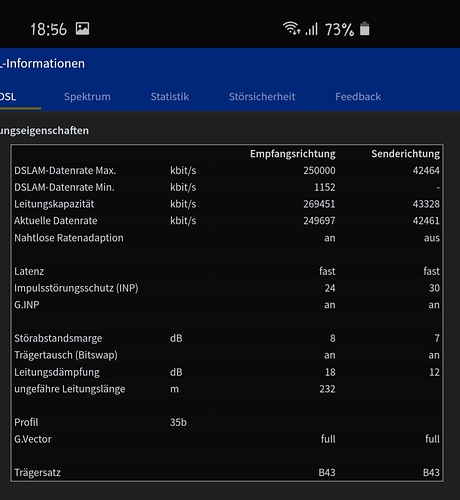Tap the Profil value 35b
This screenshot has width=460, height=500.
178,422
